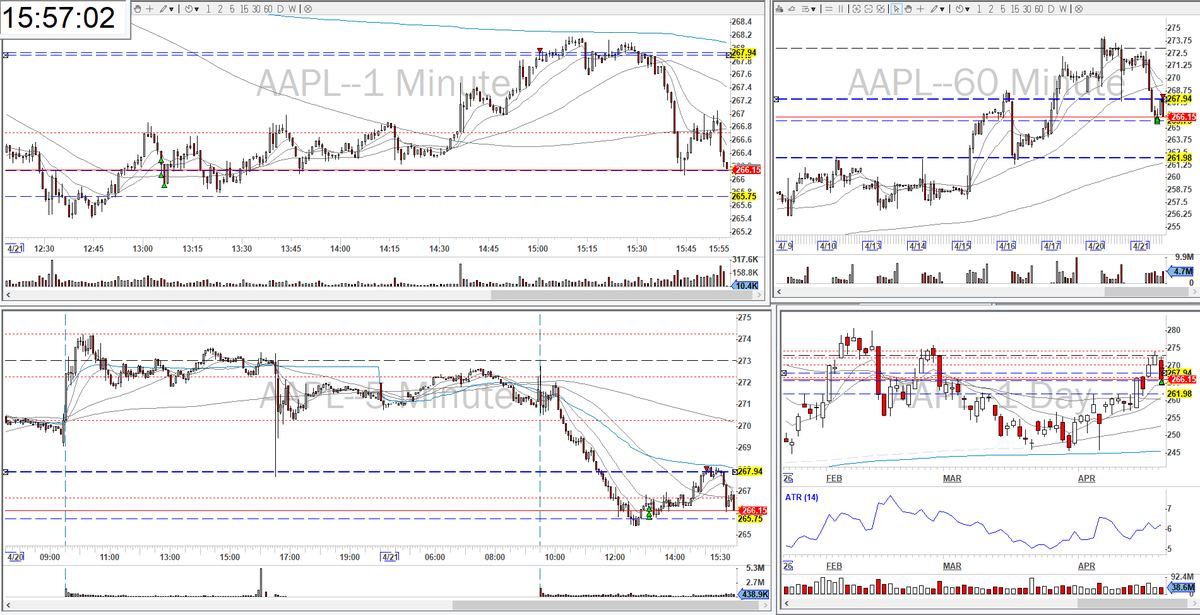Screen dimensions: 1200x615
Task: Click the 4/17 date marker on the 60-minute chart
Action: (1051, 245)
